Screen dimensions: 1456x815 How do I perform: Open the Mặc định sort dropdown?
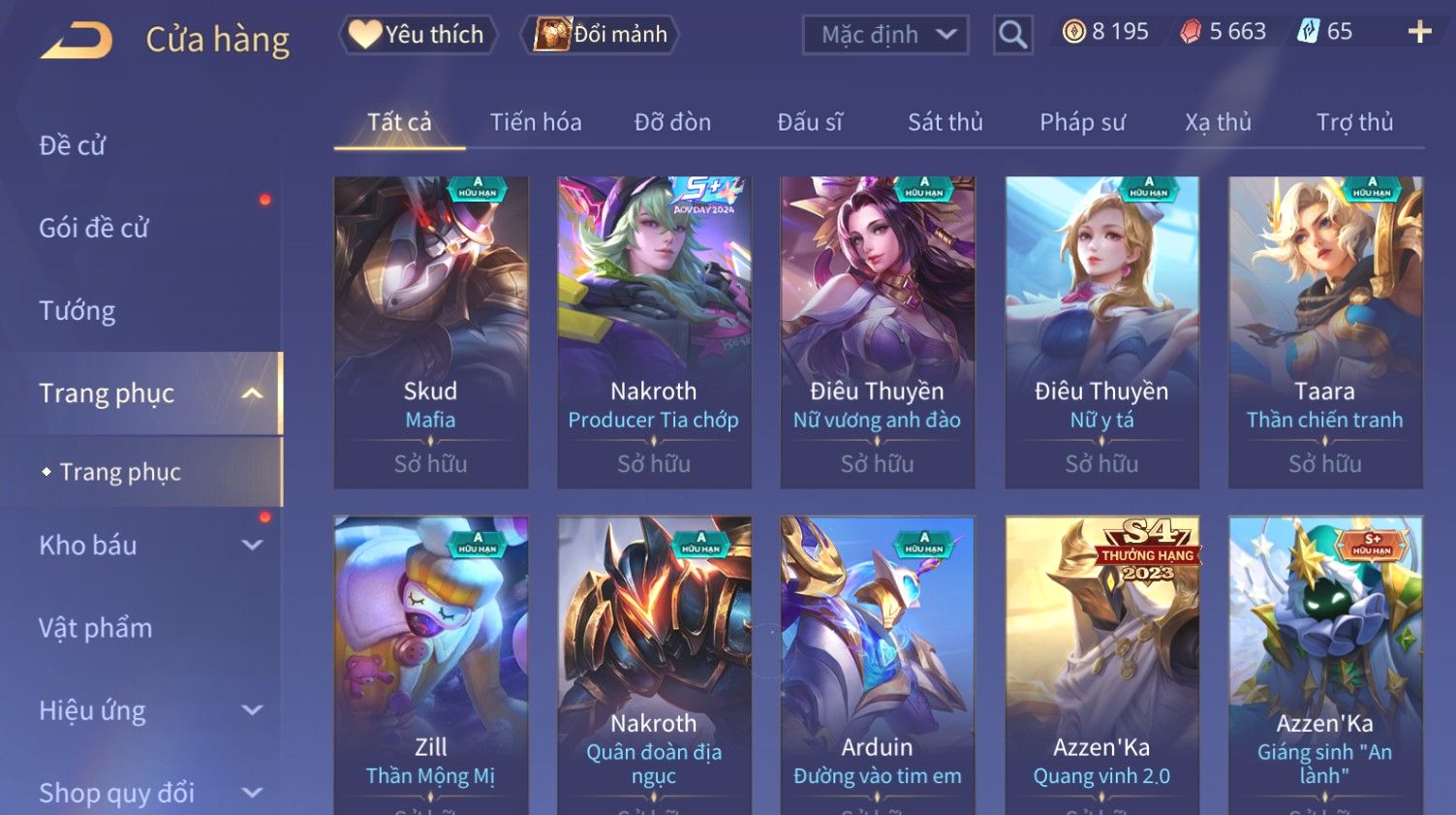[885, 35]
